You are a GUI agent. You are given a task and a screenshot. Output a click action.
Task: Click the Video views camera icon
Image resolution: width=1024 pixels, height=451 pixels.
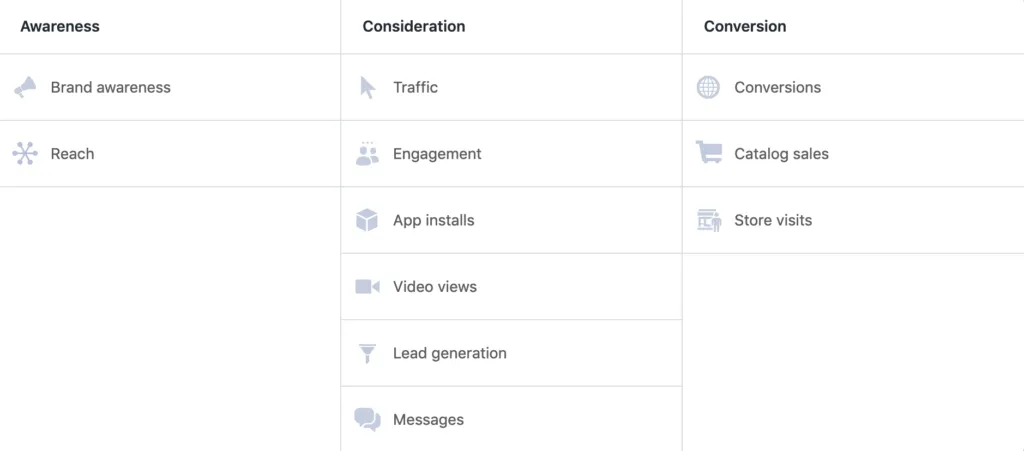point(367,287)
